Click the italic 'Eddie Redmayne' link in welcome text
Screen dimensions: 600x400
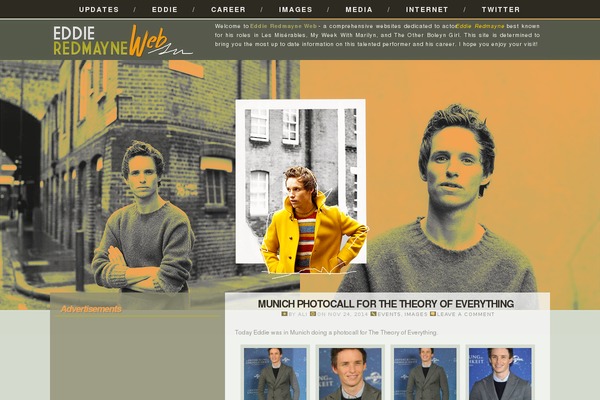click(x=480, y=26)
